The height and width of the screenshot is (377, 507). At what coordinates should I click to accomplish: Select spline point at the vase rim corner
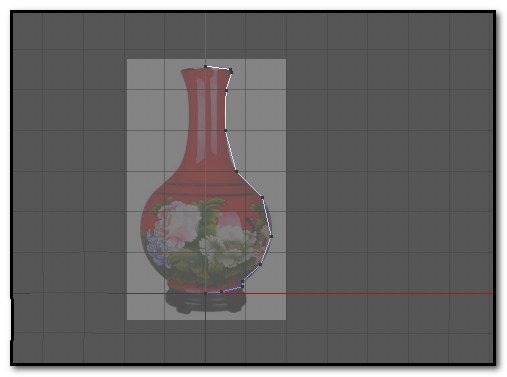tap(231, 70)
